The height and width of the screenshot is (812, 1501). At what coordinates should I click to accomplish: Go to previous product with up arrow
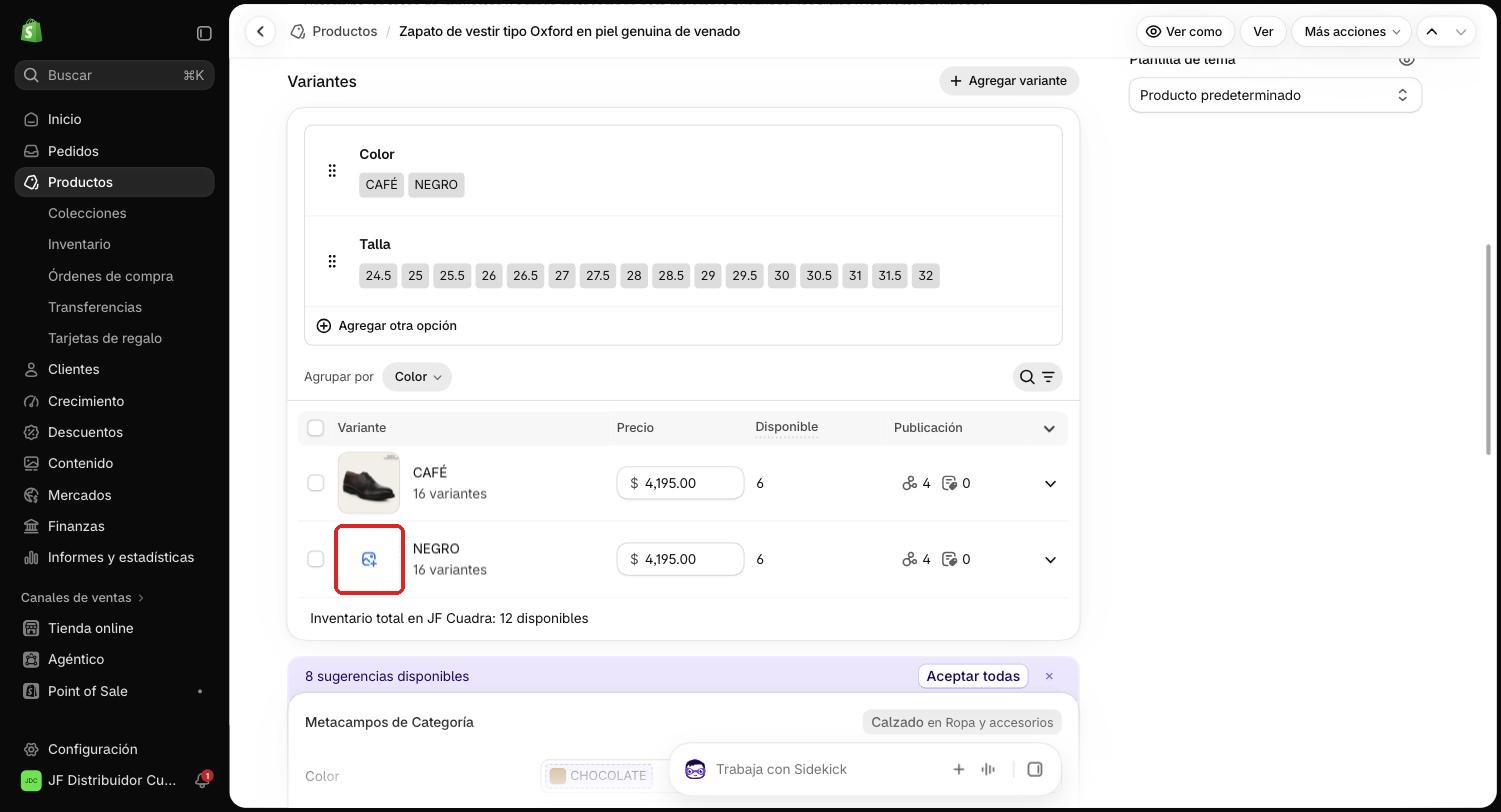click(1432, 31)
